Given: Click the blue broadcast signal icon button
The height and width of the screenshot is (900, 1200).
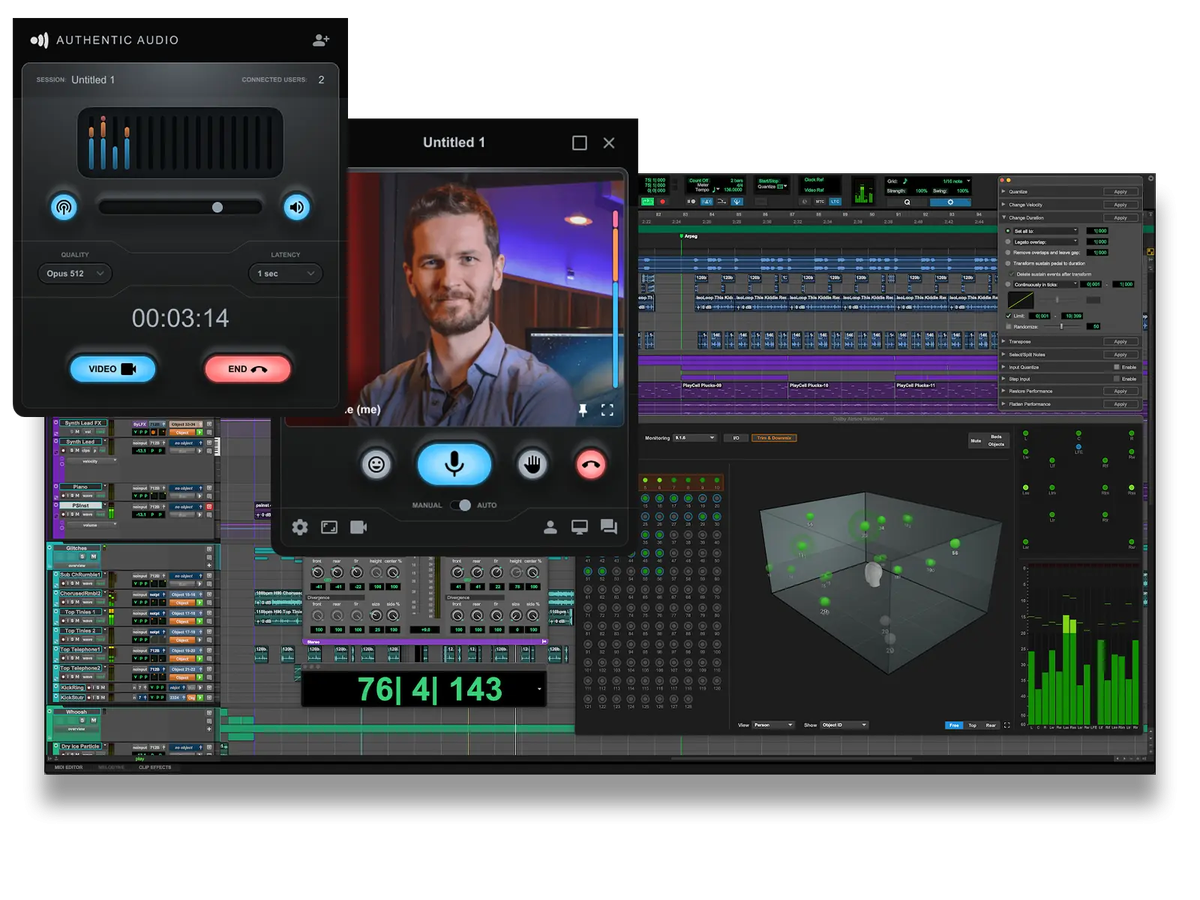Looking at the screenshot, I should (64, 207).
